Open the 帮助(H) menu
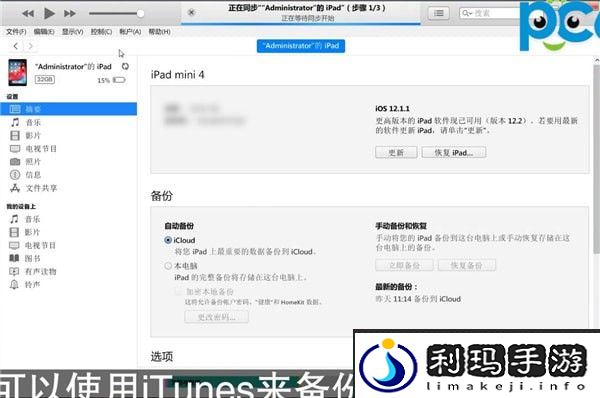 tap(159, 32)
